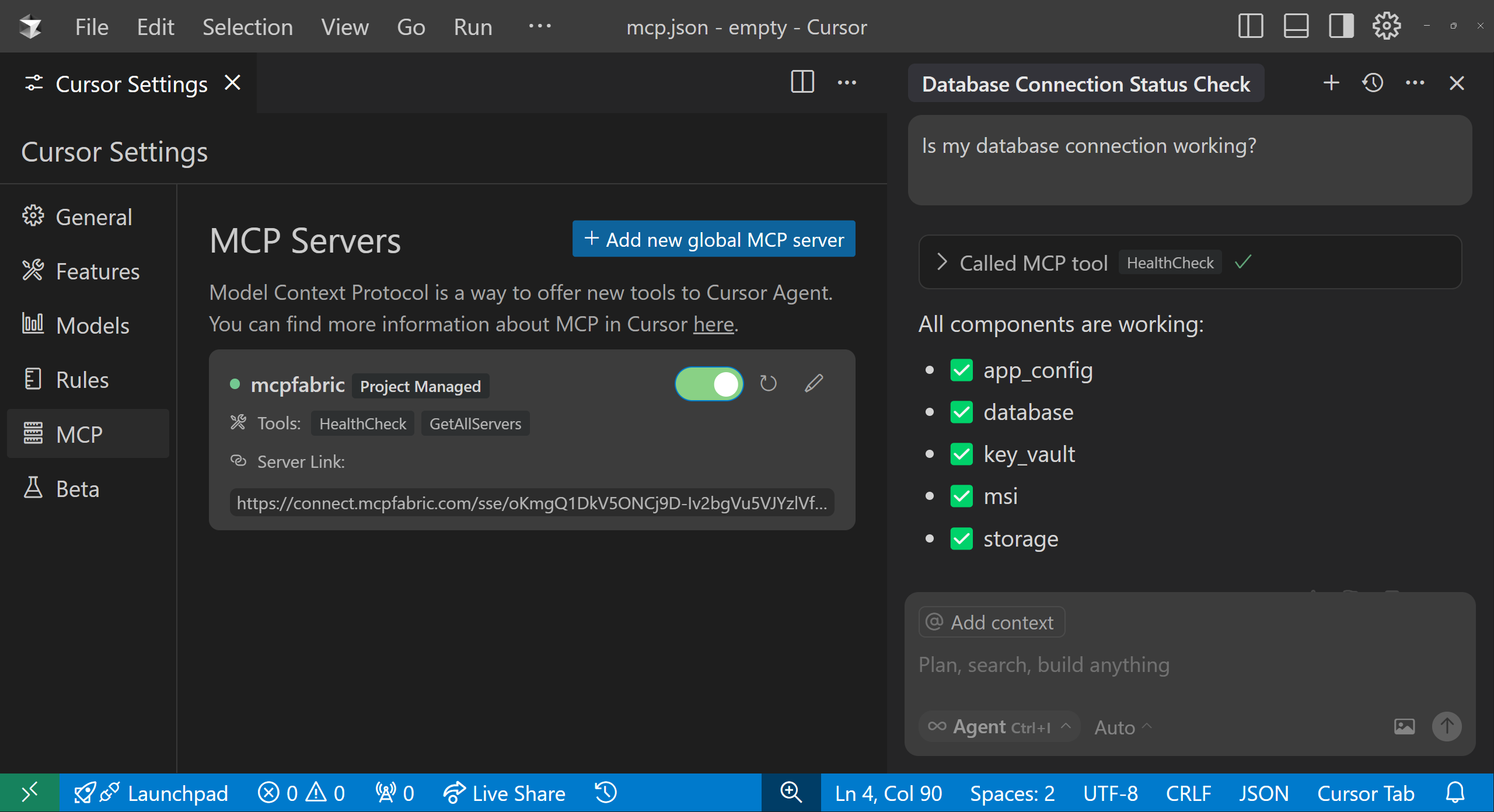Disable the mcpfabric server toggle
This screenshot has height=812, width=1494.
708,383
